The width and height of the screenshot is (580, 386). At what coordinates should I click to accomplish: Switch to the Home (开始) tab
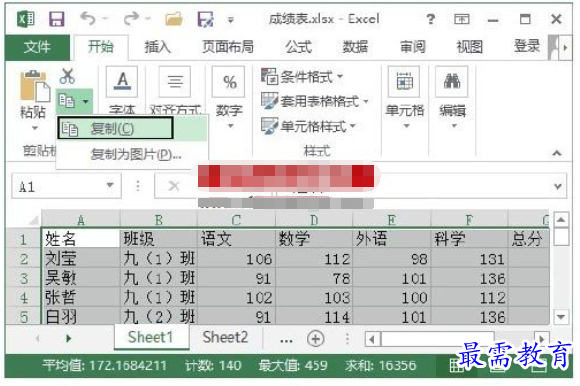(x=101, y=47)
